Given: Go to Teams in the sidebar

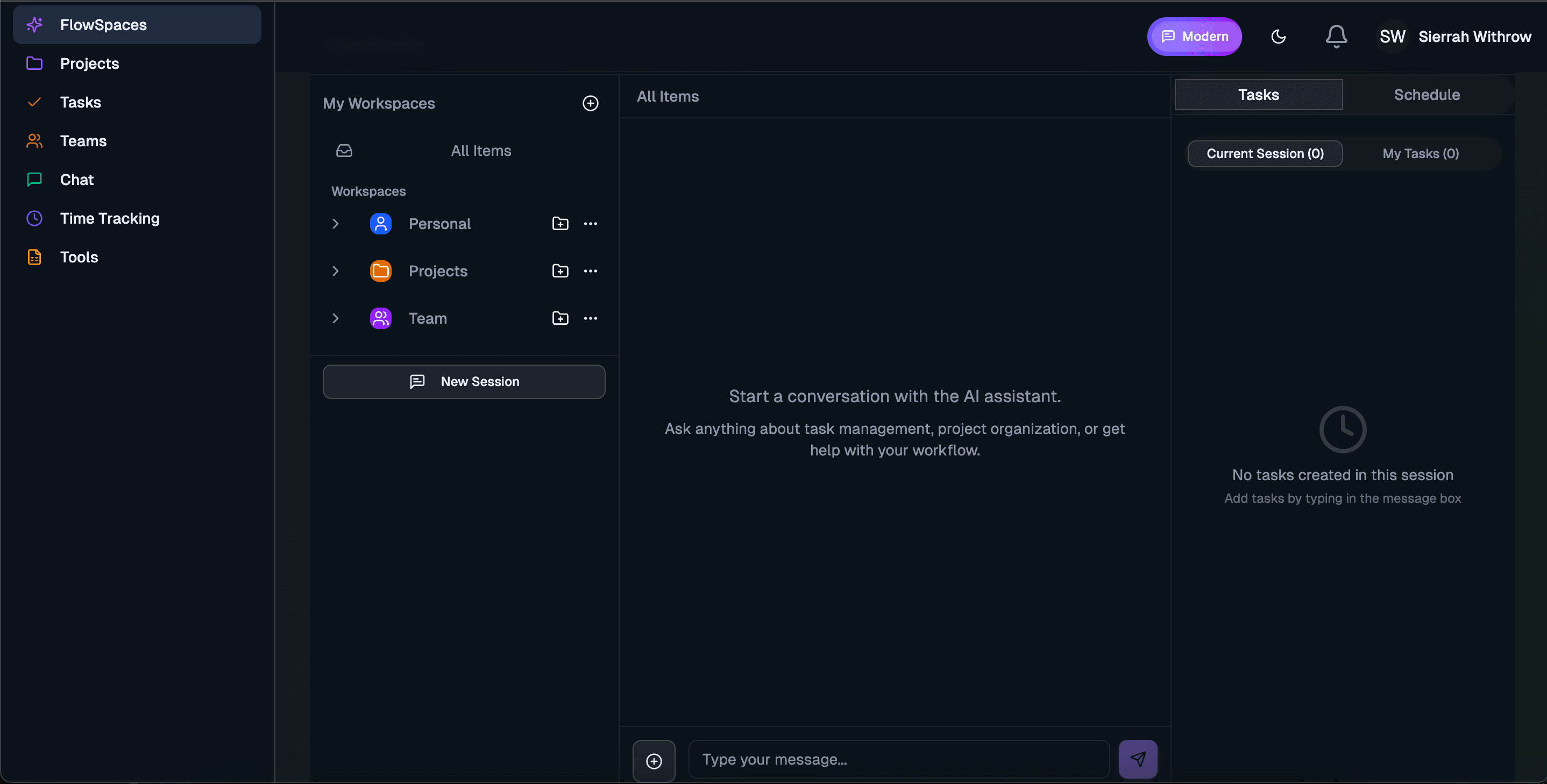Looking at the screenshot, I should tap(137, 140).
